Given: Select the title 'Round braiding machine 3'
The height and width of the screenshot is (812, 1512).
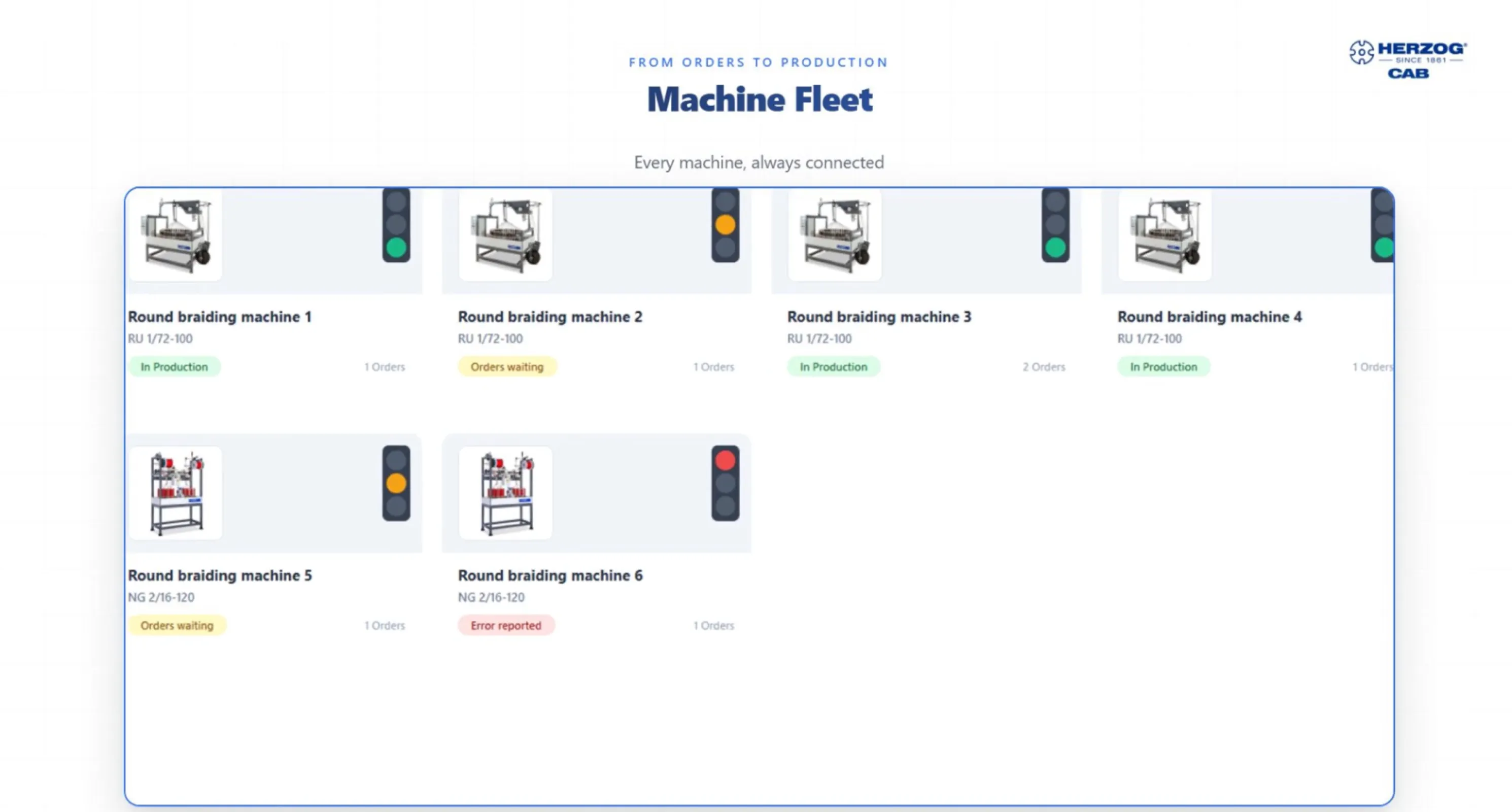Looking at the screenshot, I should pos(879,317).
